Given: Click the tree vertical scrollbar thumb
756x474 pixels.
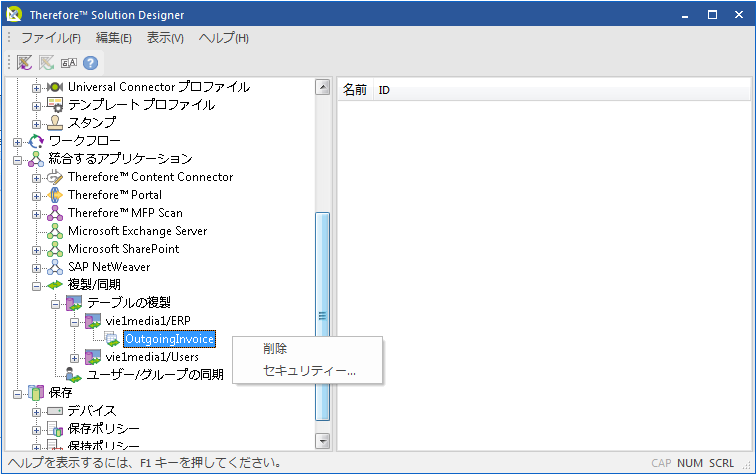Looking at the screenshot, I should point(323,316).
